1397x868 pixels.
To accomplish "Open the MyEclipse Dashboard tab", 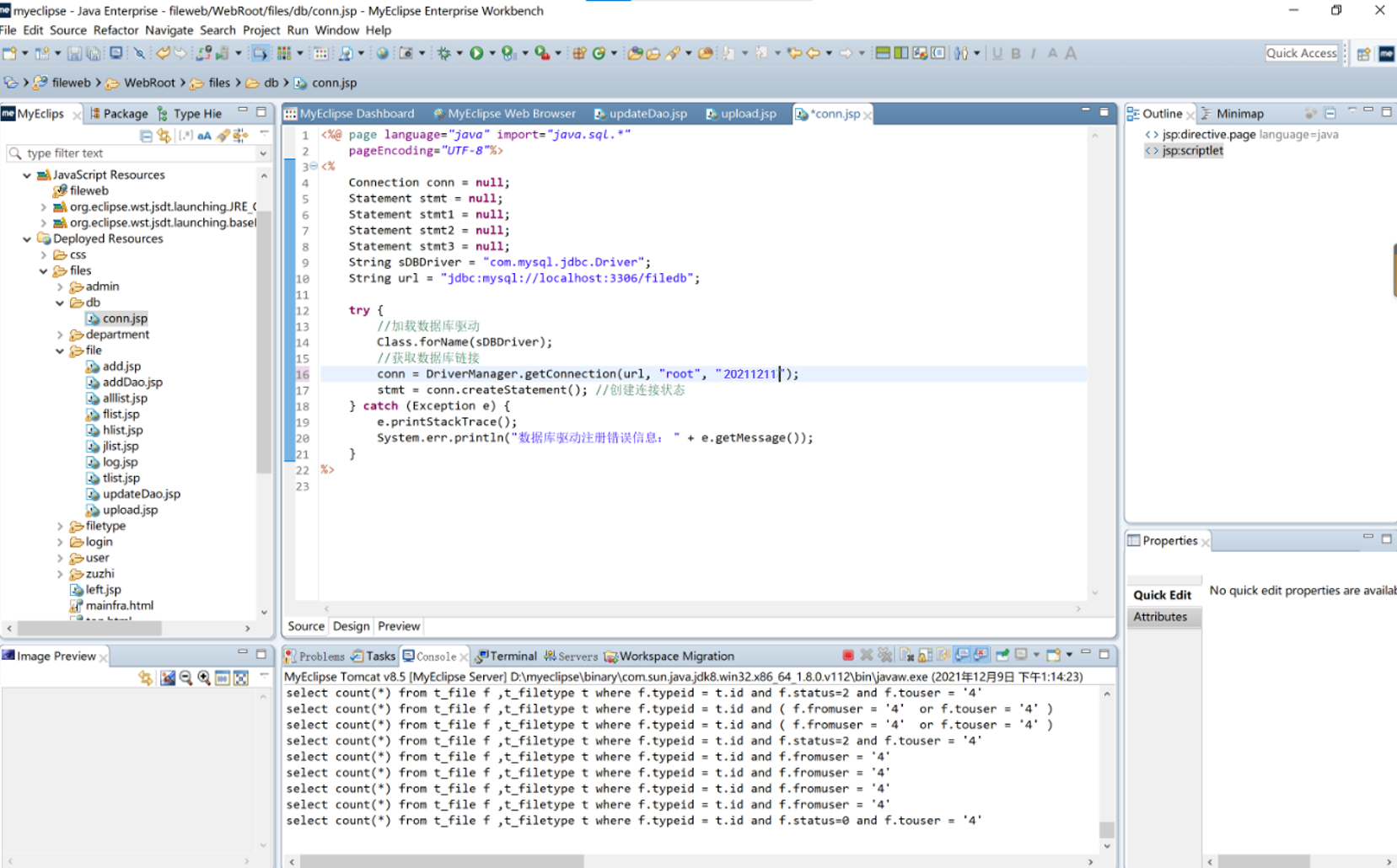I will pos(350,114).
